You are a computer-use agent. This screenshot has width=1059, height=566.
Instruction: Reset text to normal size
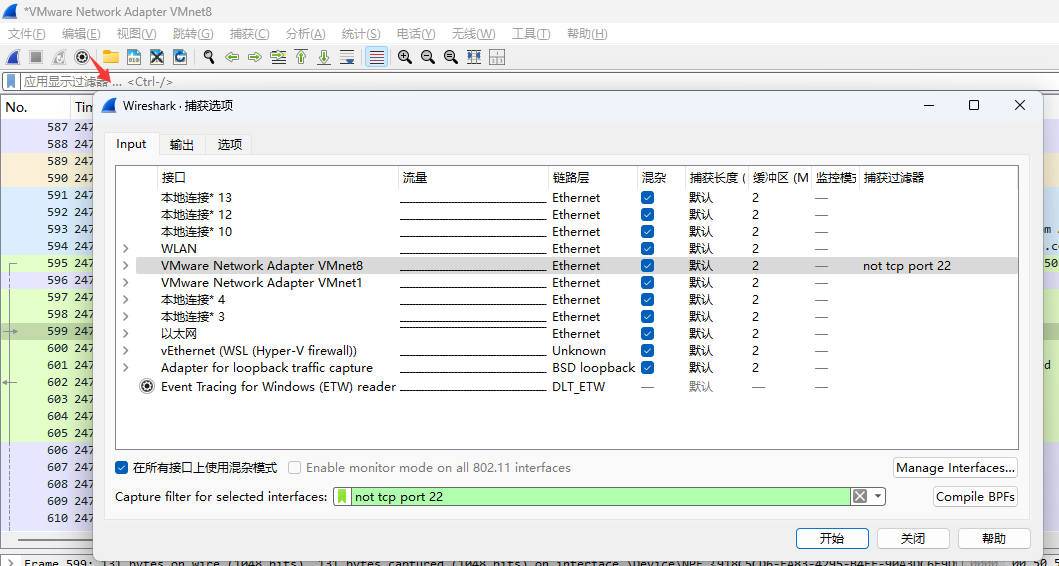(x=450, y=57)
